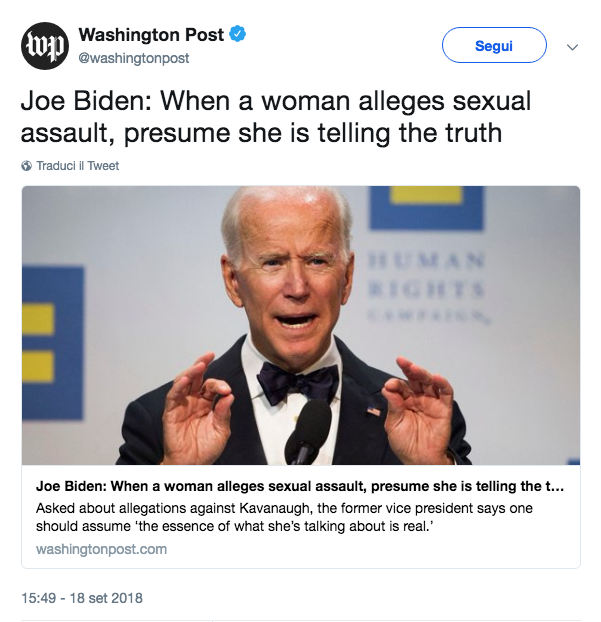Open the article card photo
The height and width of the screenshot is (622, 601).
[x=300, y=325]
